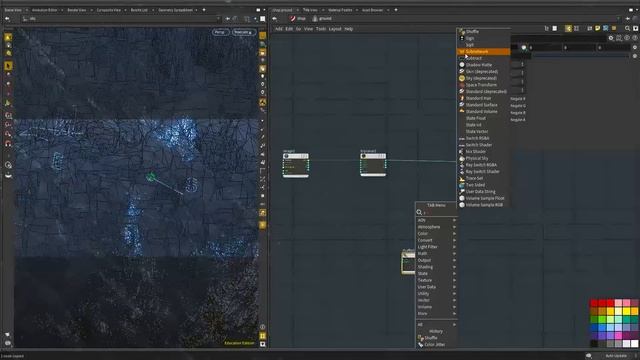Click the Standard Volume node icon
The height and width of the screenshot is (360, 640).
click(x=462, y=111)
